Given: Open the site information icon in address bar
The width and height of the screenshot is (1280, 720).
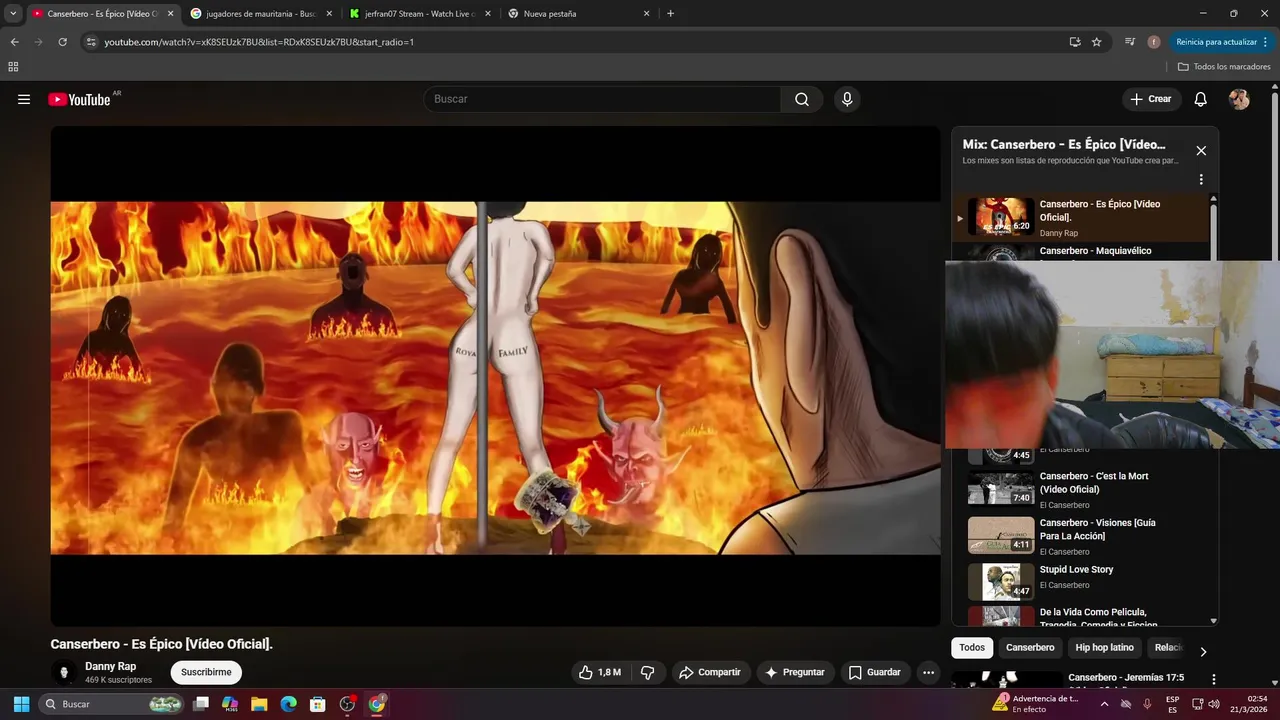Looking at the screenshot, I should coord(91,42).
